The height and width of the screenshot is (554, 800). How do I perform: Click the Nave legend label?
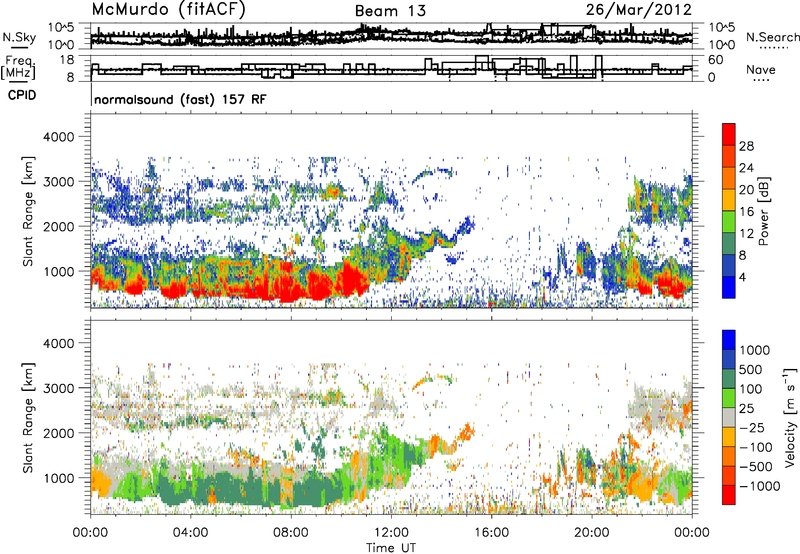[761, 69]
